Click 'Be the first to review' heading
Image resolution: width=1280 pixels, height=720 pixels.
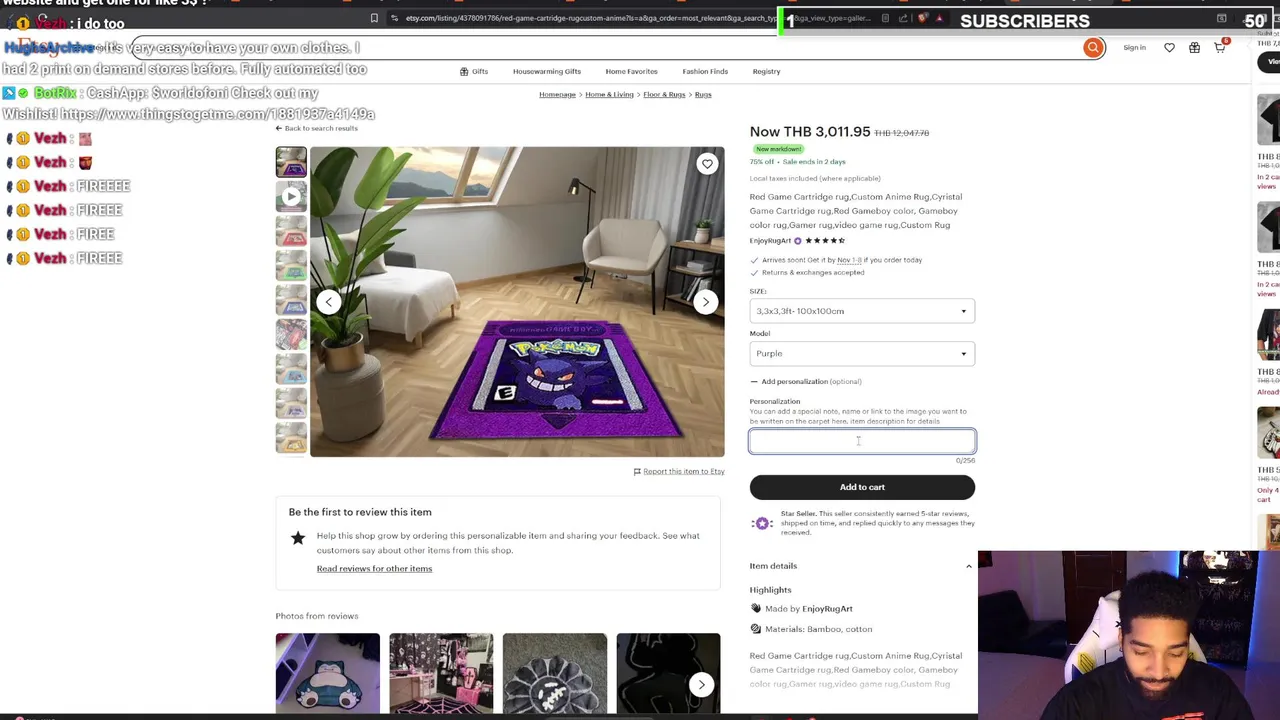[x=360, y=512]
